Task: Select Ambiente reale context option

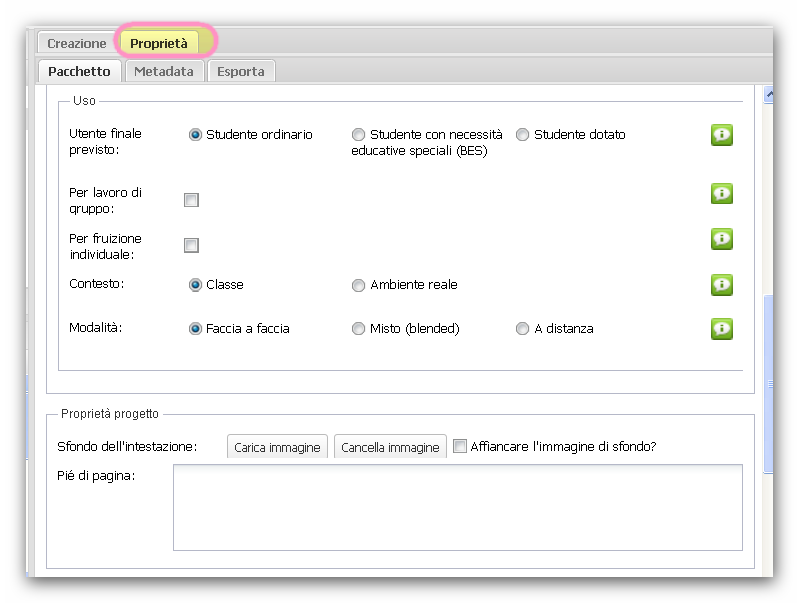Action: click(x=358, y=285)
